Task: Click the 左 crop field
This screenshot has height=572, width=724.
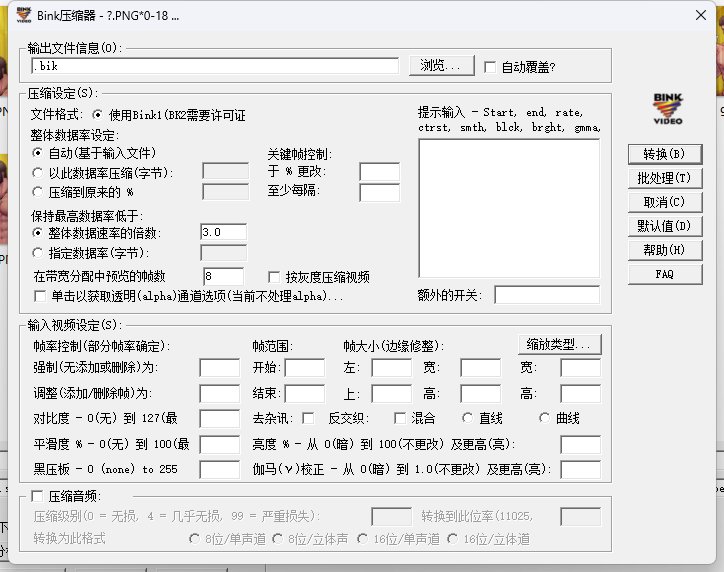Action: 392,368
